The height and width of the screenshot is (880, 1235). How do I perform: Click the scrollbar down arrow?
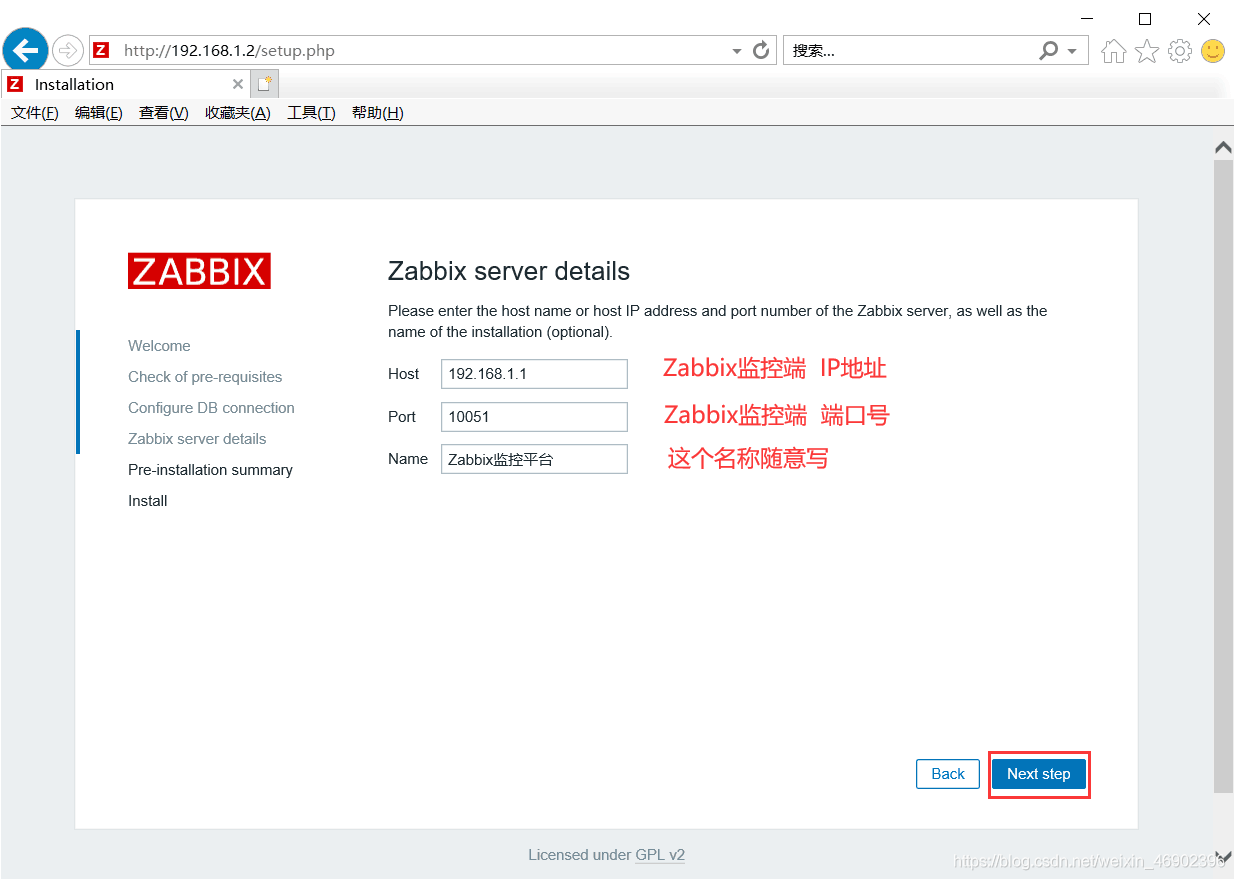click(1223, 857)
